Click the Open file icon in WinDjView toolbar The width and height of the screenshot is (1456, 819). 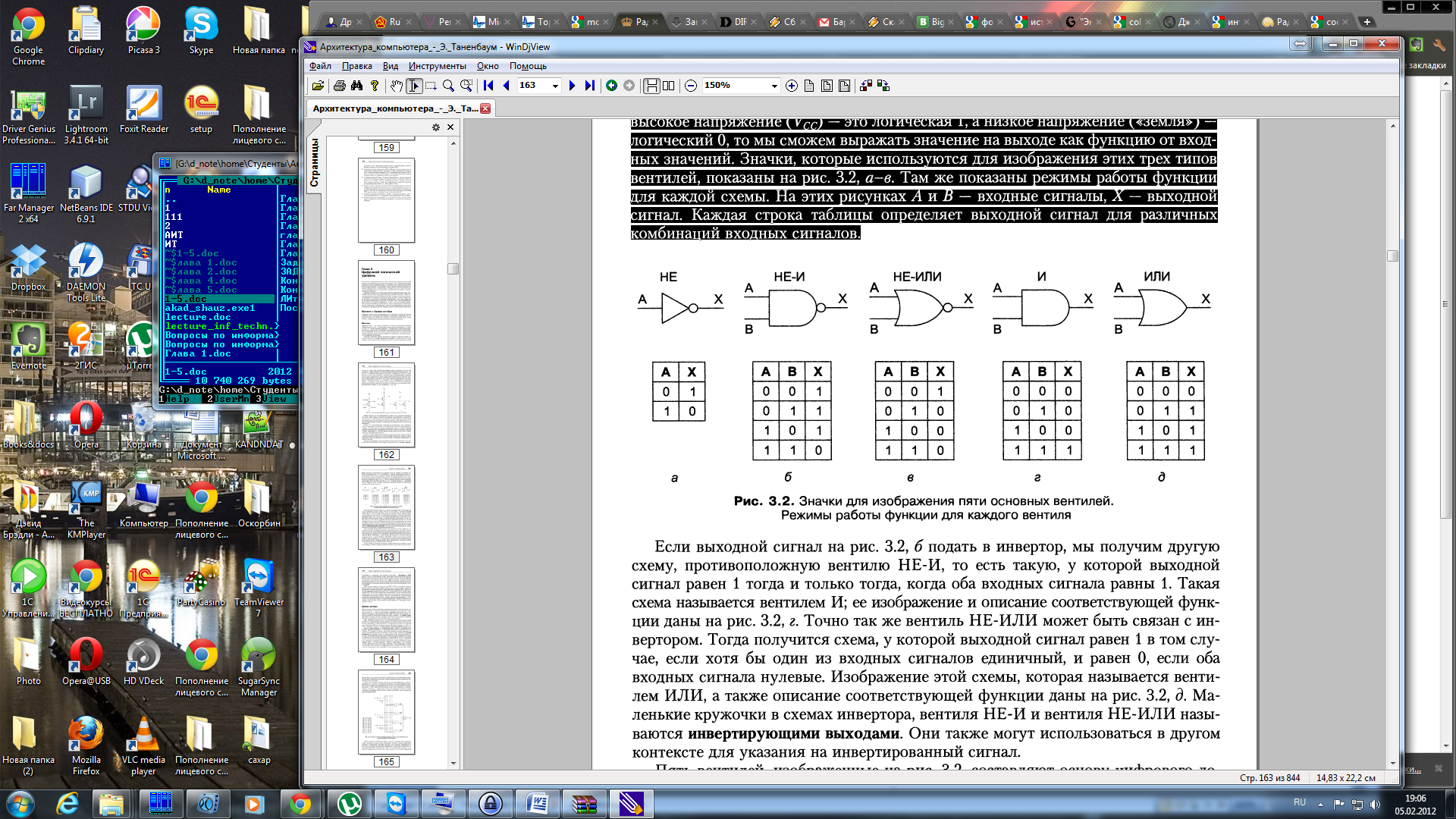[x=318, y=86]
